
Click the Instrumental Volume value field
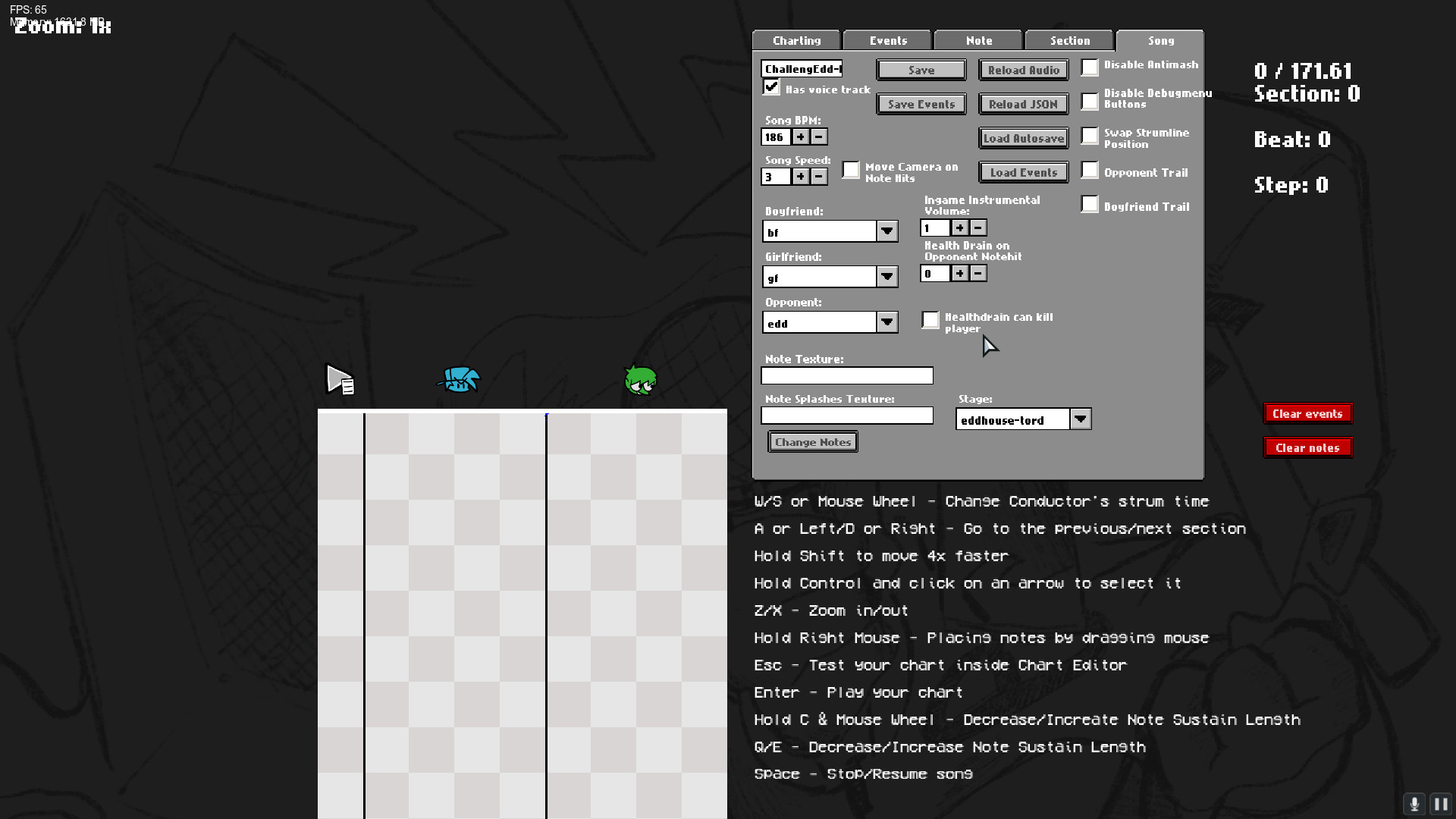(x=935, y=228)
